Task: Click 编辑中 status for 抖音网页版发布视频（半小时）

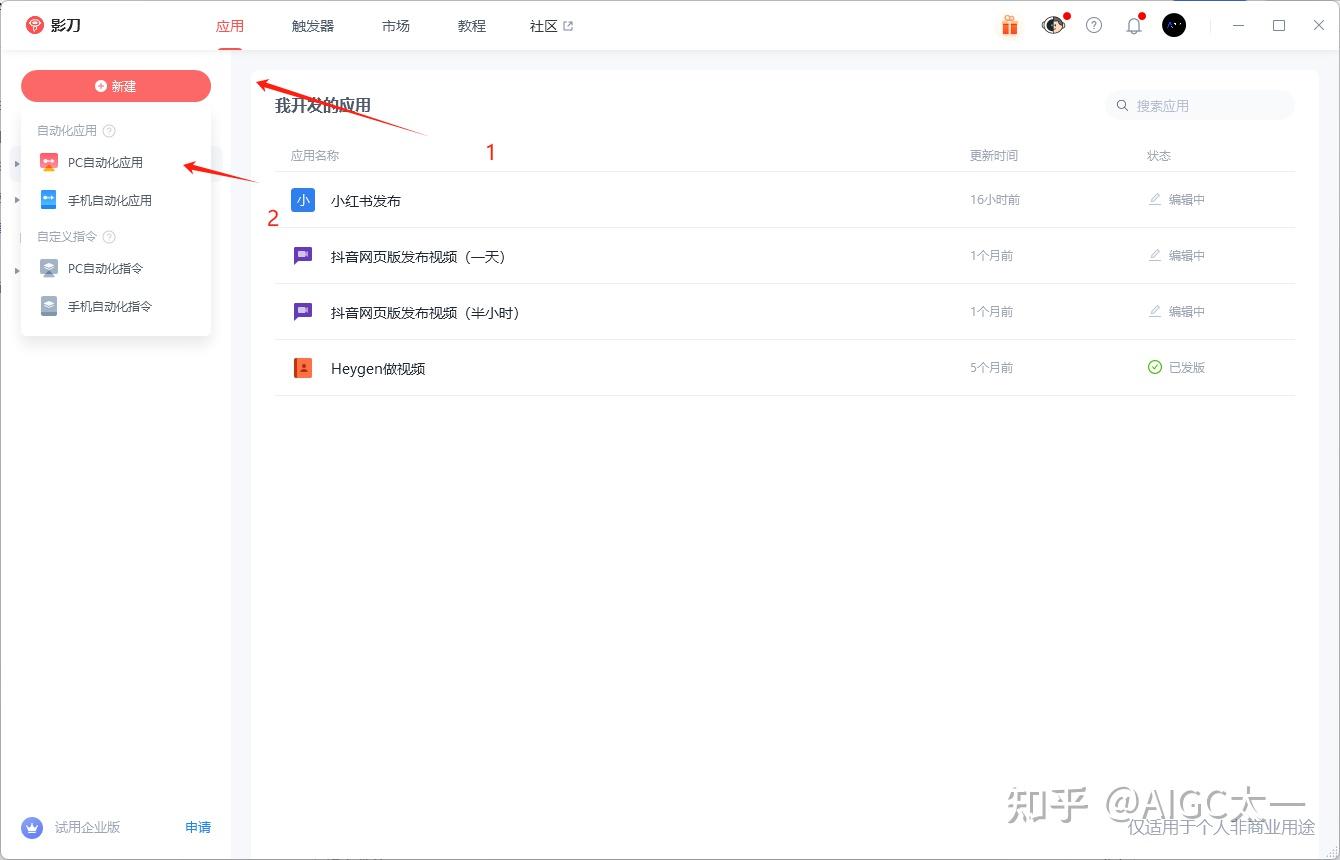Action: [x=1177, y=312]
